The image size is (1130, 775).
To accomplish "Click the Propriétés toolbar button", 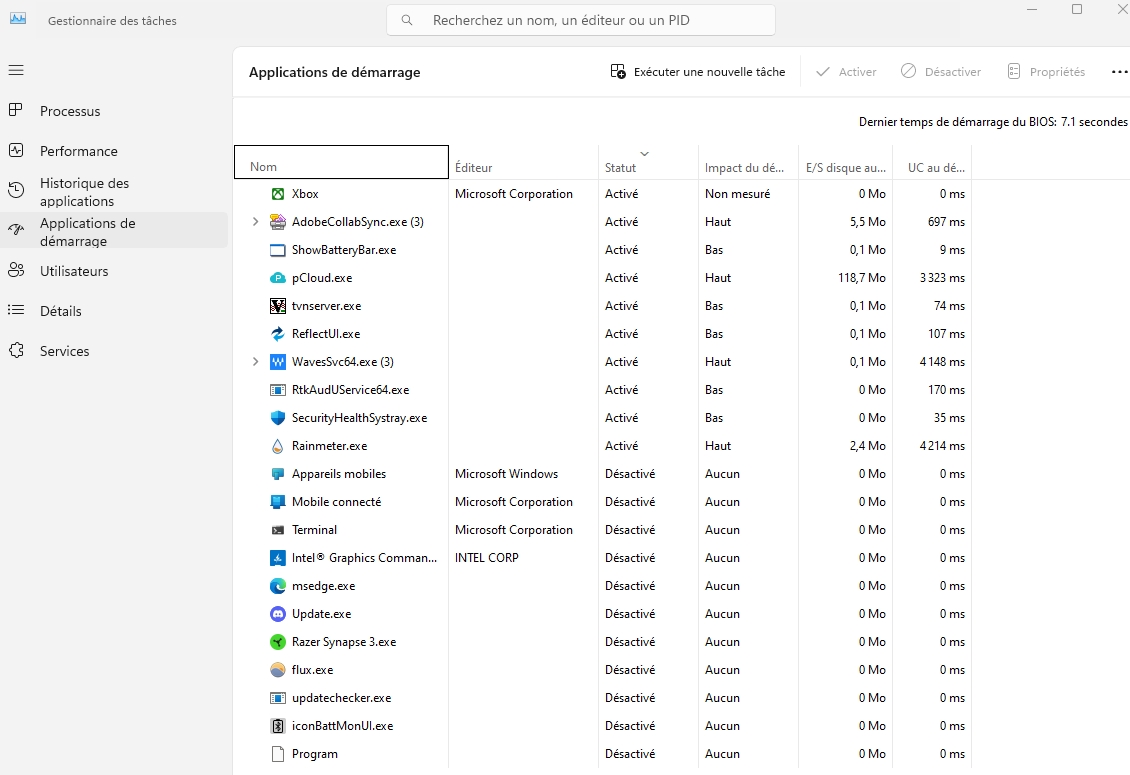I will click(x=1045, y=72).
